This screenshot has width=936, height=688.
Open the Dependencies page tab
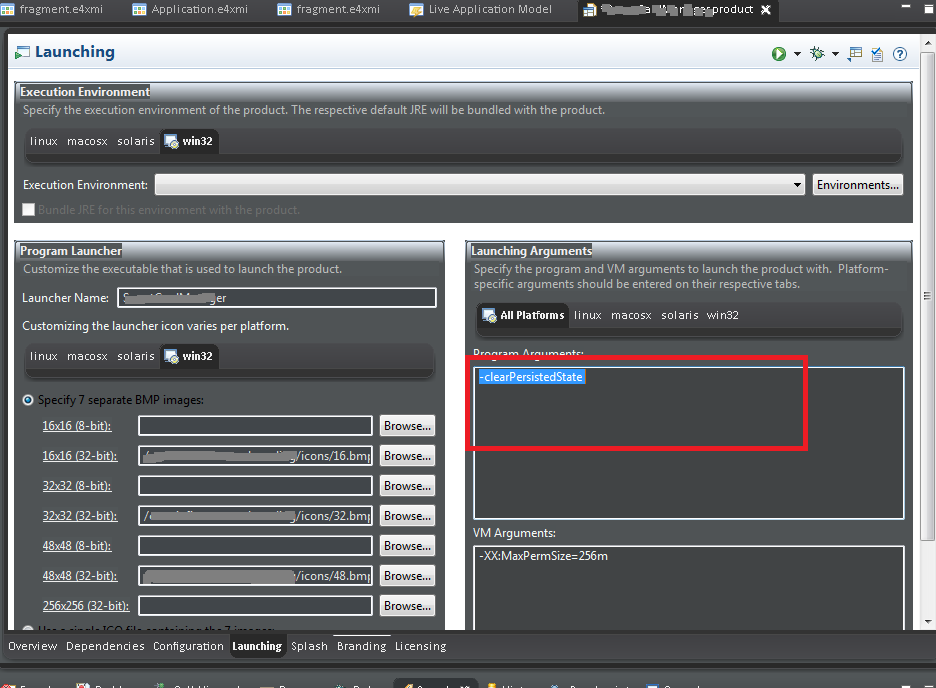click(105, 646)
